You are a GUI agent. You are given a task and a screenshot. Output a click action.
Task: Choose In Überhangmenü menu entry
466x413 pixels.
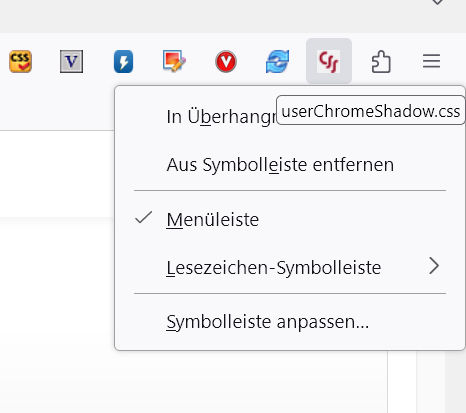[221, 117]
